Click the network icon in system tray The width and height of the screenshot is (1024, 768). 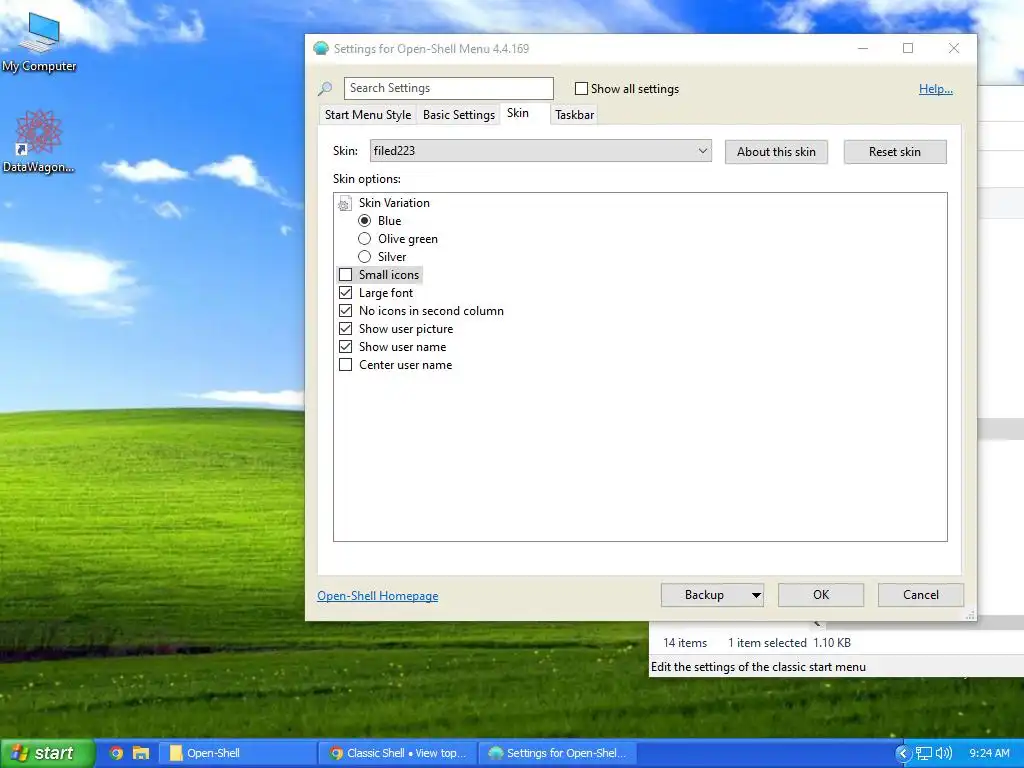click(923, 754)
